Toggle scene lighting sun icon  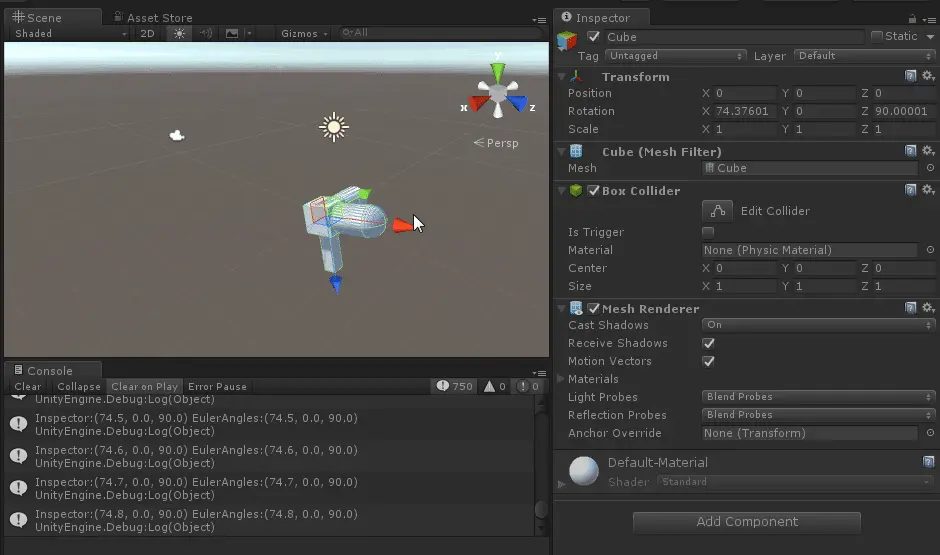(179, 34)
